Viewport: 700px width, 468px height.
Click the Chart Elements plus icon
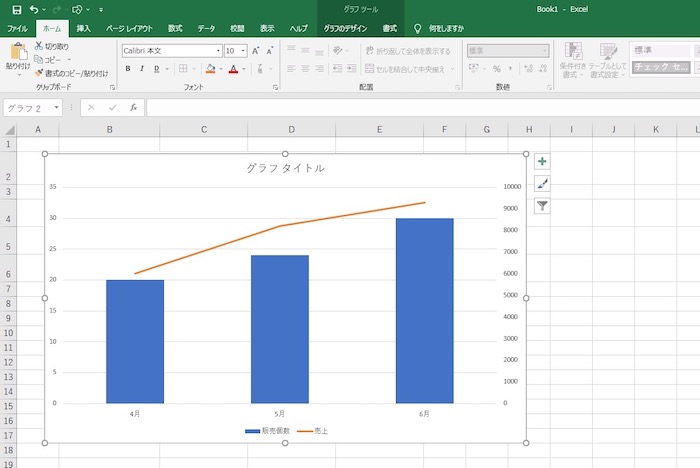pos(542,161)
